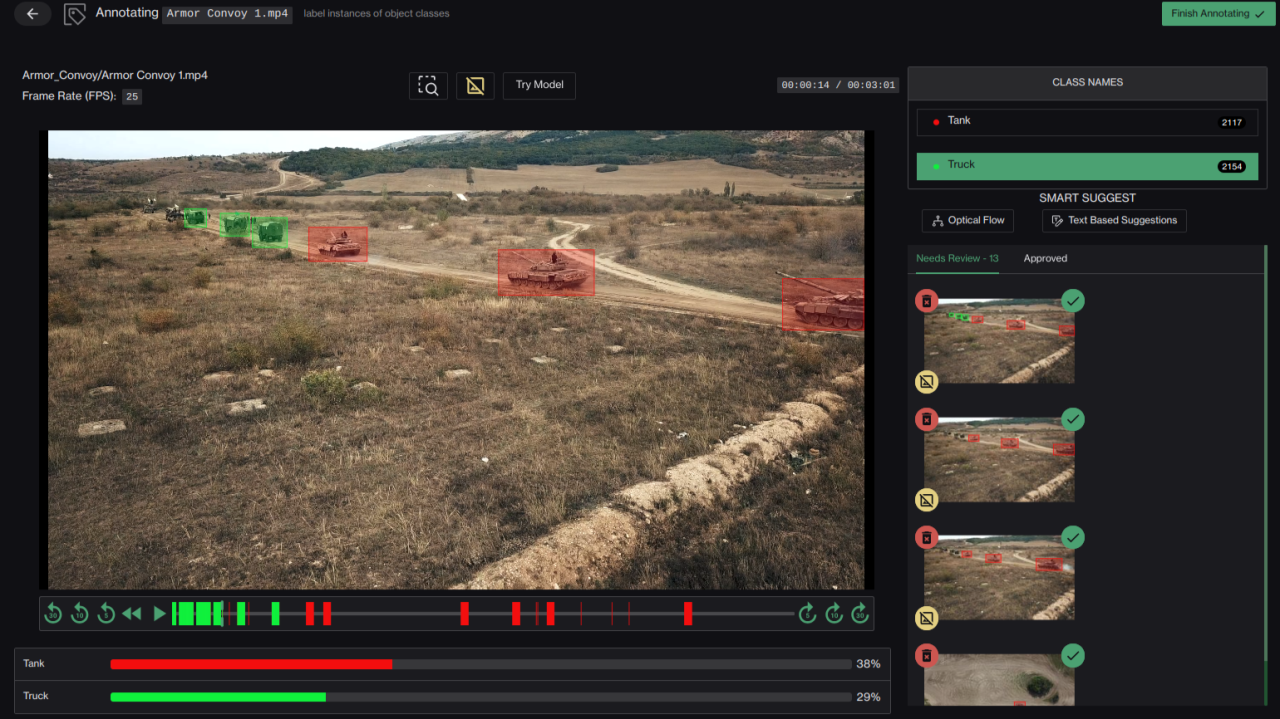
Task: Select the center tank bounding box
Action: pos(546,272)
